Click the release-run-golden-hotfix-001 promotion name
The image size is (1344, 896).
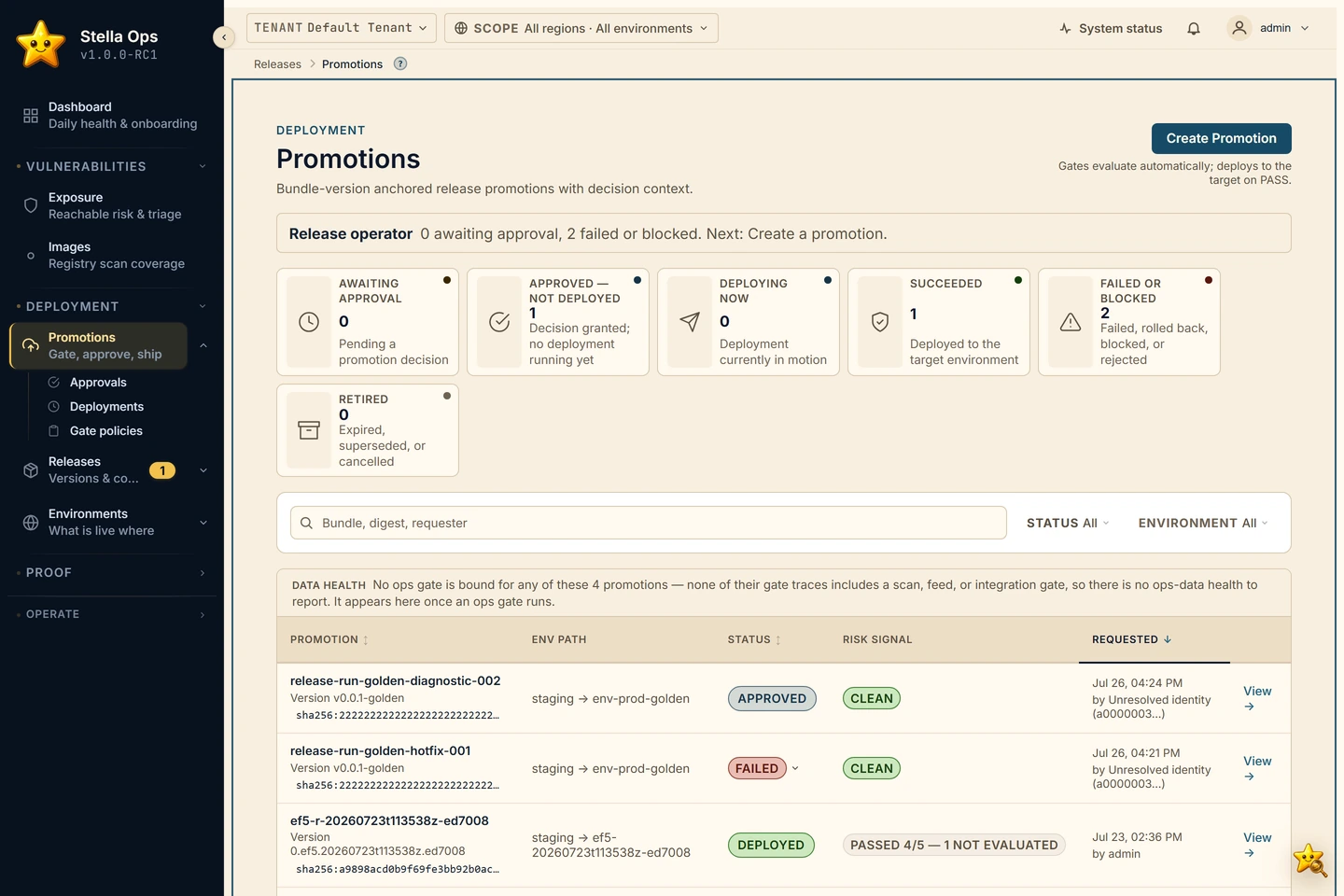pos(380,750)
